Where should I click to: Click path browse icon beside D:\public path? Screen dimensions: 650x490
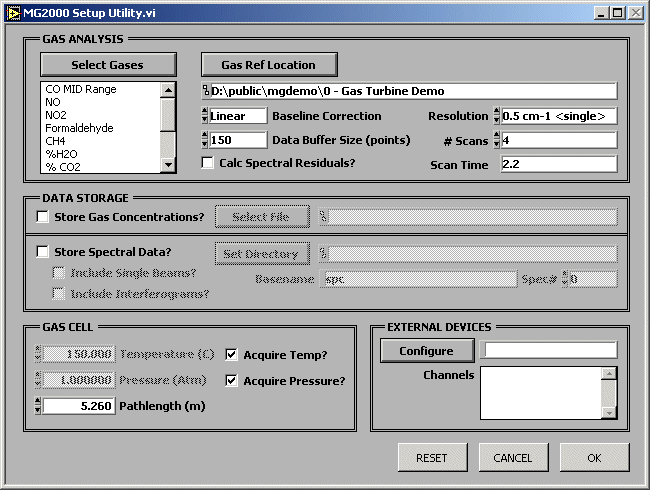click(206, 91)
